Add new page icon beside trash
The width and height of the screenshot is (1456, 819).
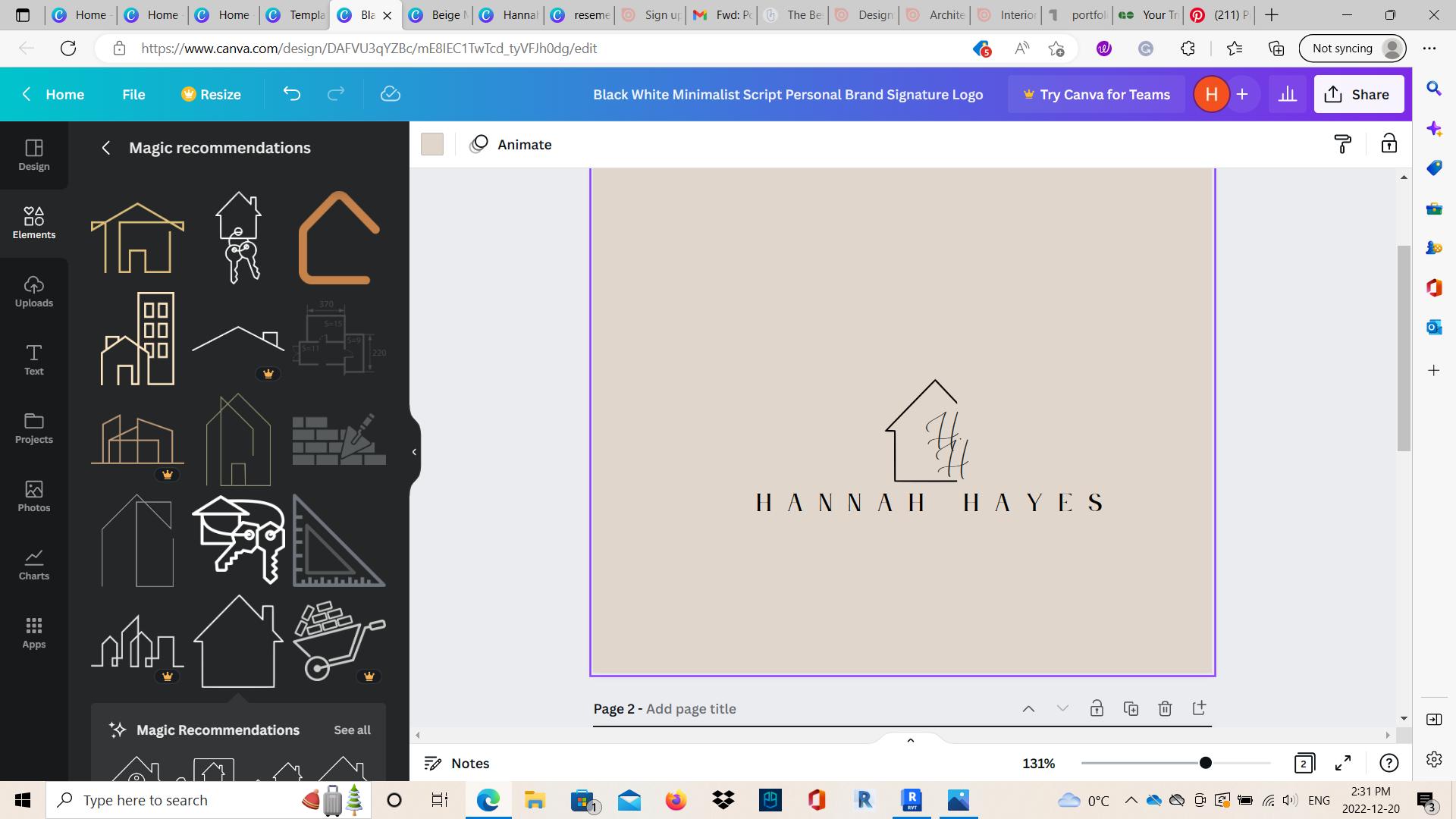(x=1199, y=708)
